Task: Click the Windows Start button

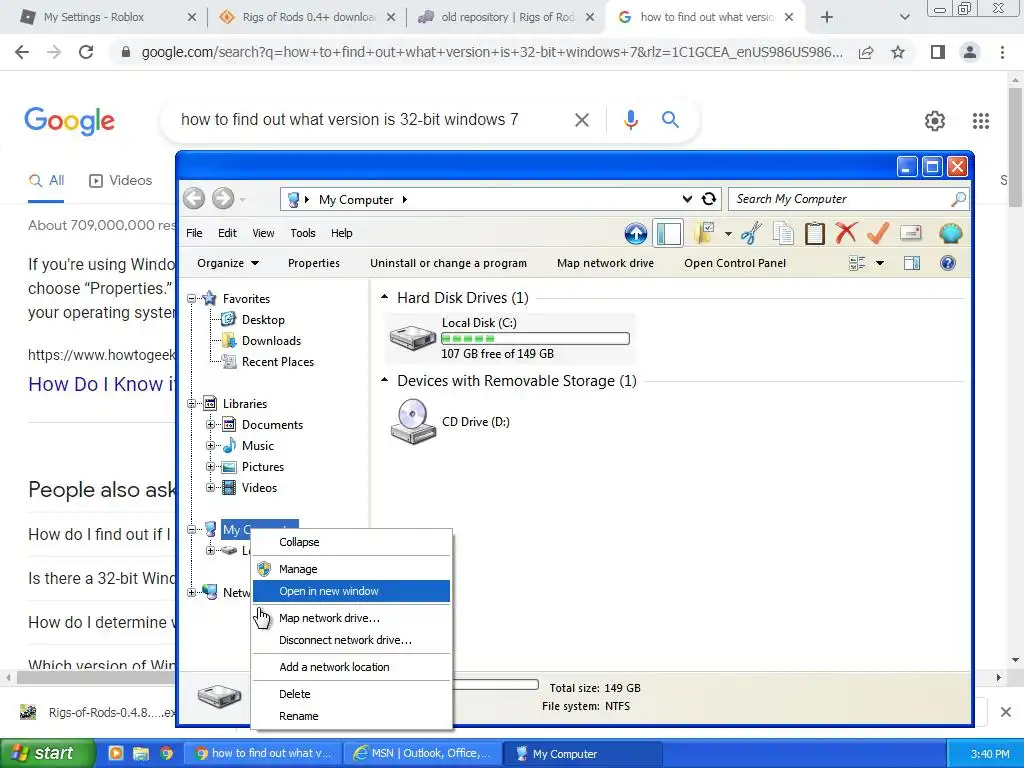Action: pyautogui.click(x=47, y=753)
